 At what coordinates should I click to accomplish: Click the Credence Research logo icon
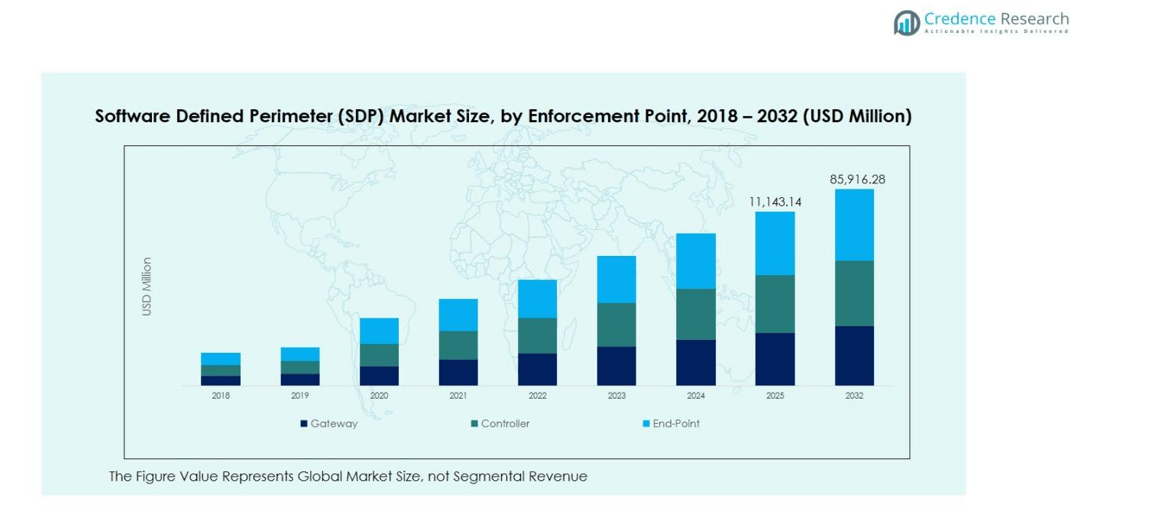[x=906, y=22]
